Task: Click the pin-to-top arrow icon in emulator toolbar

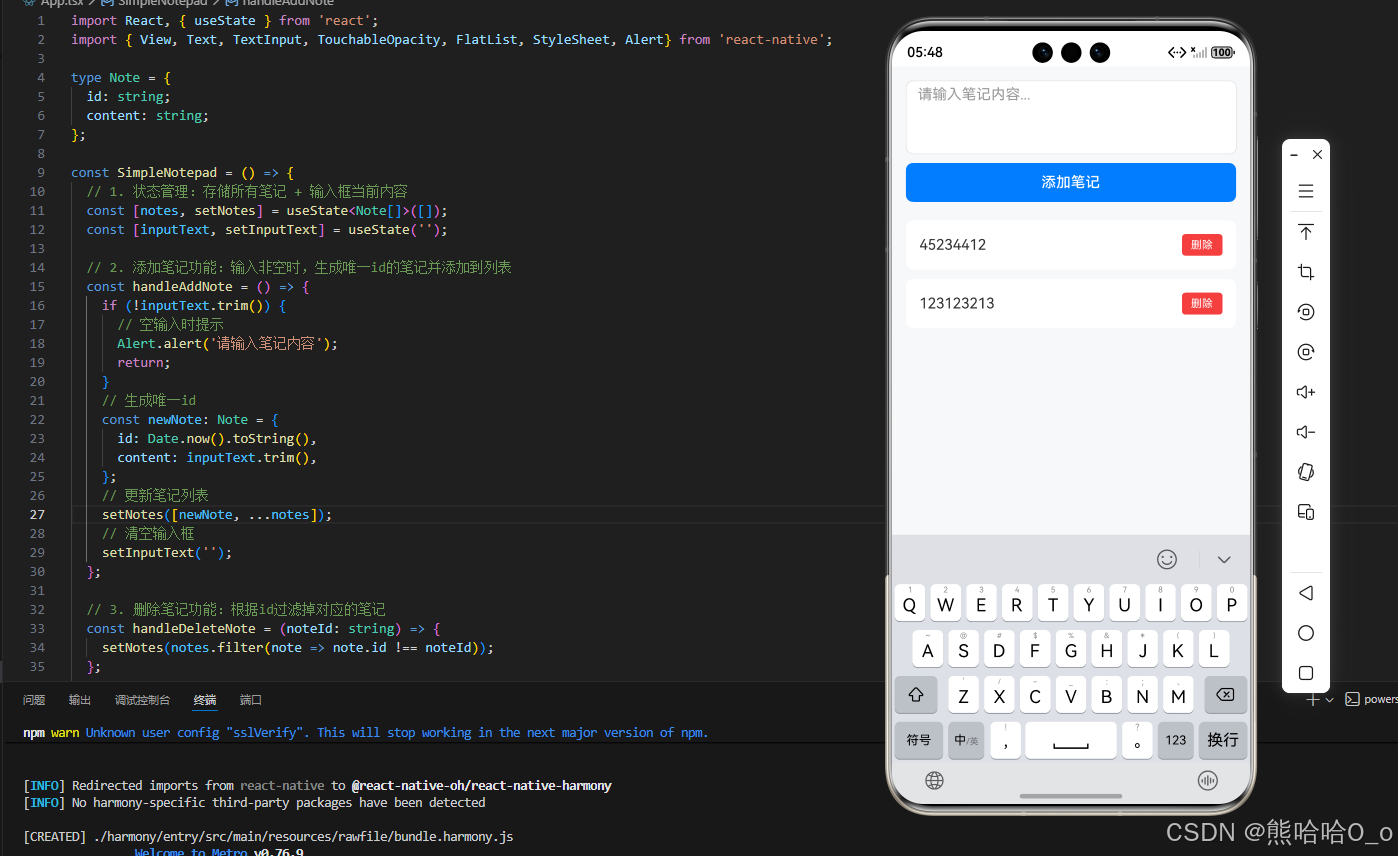Action: [x=1305, y=232]
